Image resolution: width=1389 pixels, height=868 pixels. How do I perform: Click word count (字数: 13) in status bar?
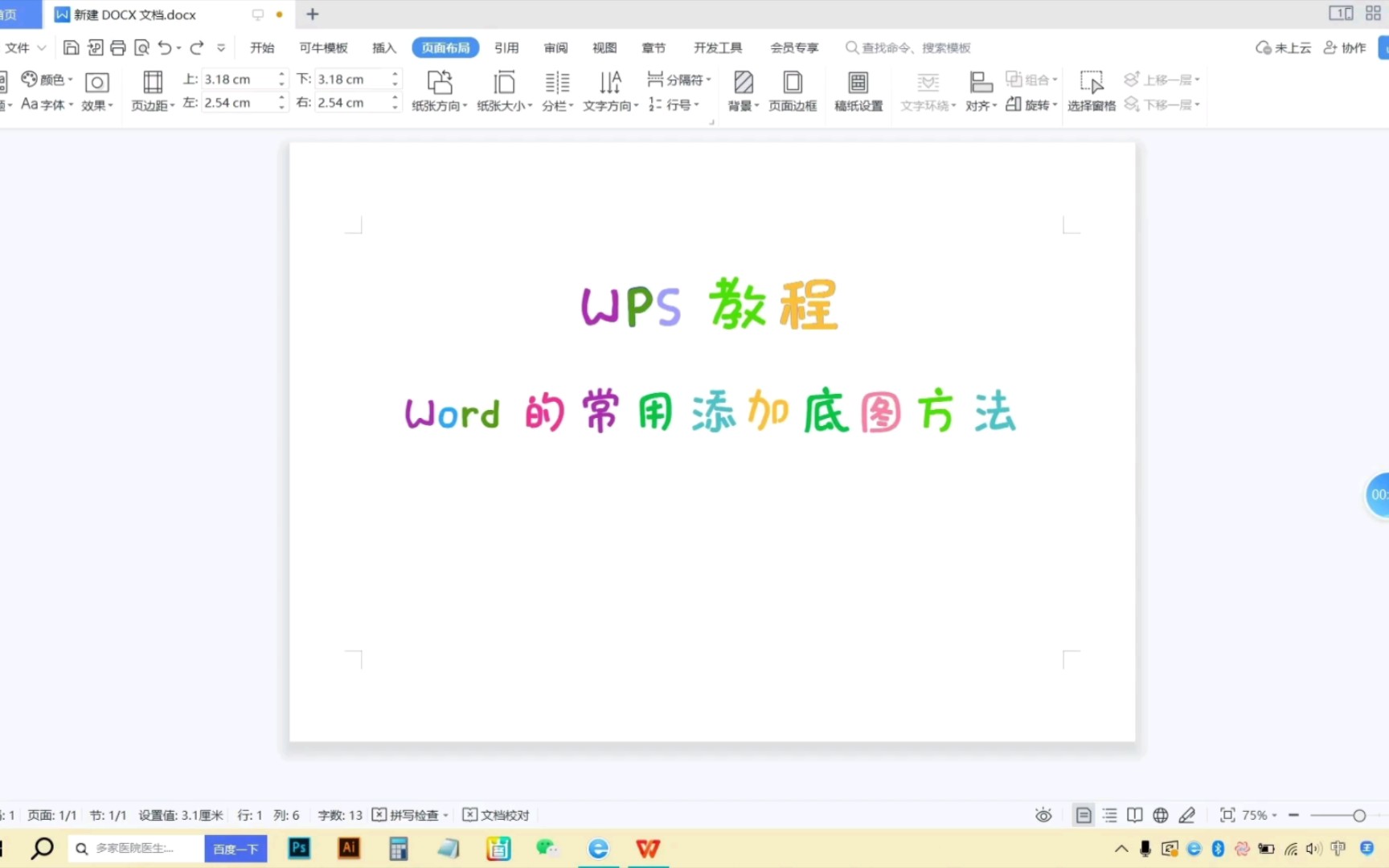[x=340, y=815]
